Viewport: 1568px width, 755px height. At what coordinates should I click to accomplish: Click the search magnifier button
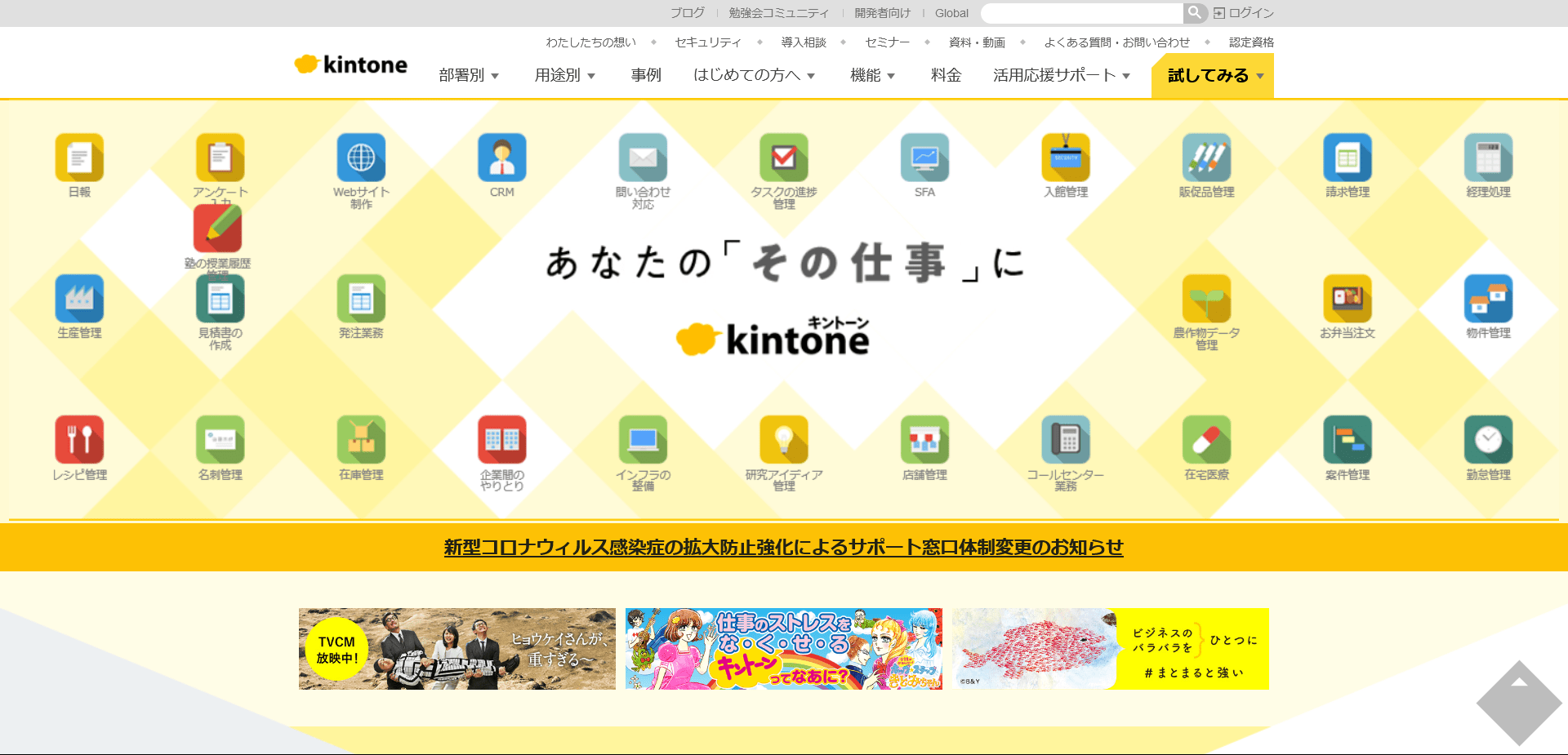(1195, 13)
